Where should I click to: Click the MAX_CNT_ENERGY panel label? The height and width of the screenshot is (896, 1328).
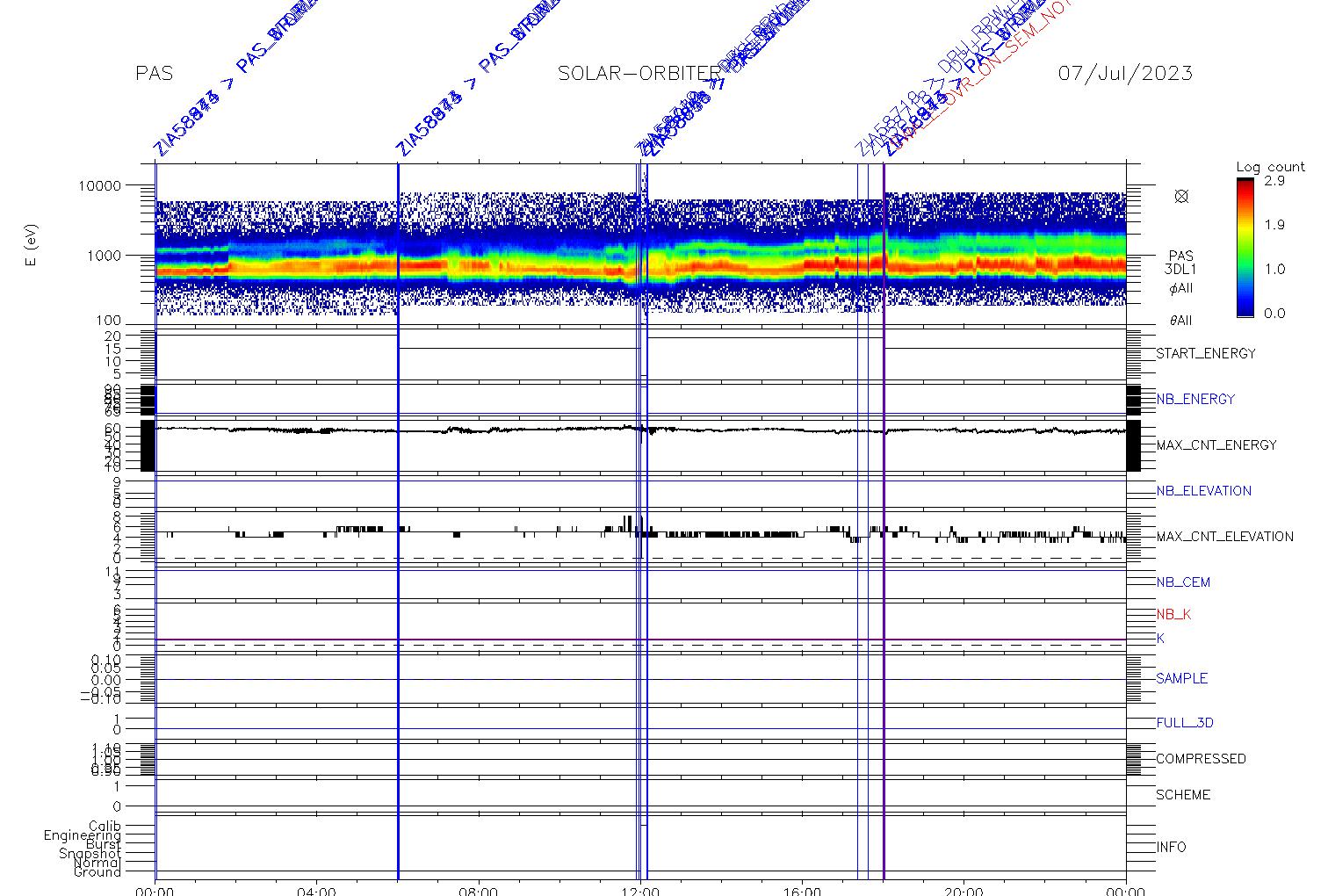tap(1216, 445)
